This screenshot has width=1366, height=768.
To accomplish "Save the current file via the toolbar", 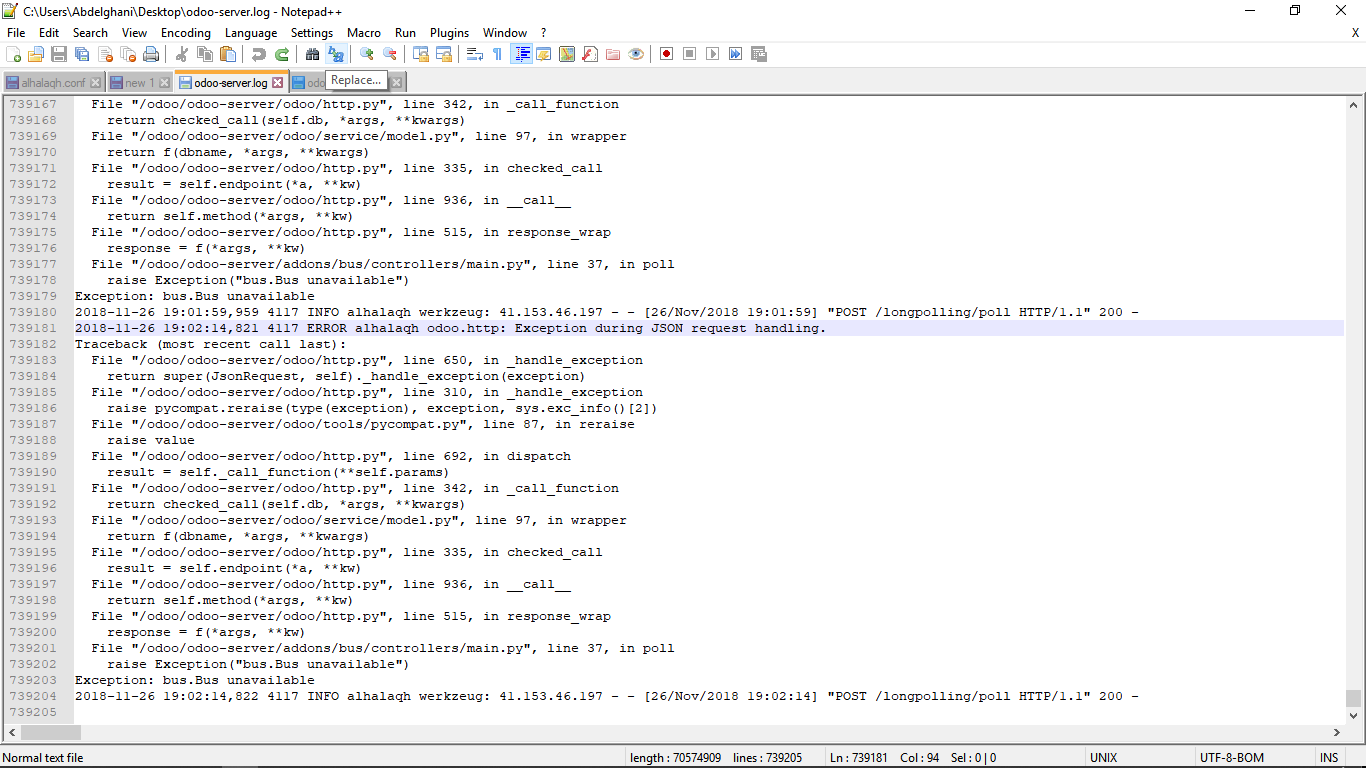I will 59,54.
